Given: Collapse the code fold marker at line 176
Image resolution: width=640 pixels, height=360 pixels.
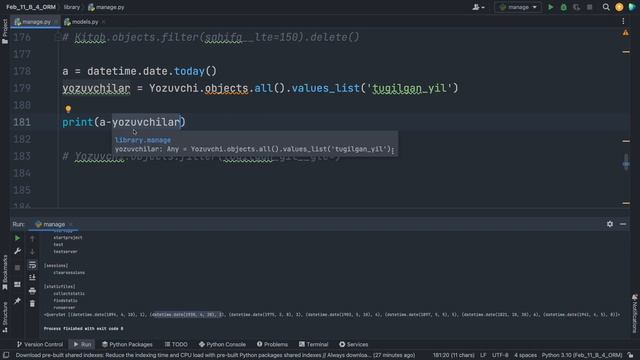Looking at the screenshot, I should (x=57, y=38).
